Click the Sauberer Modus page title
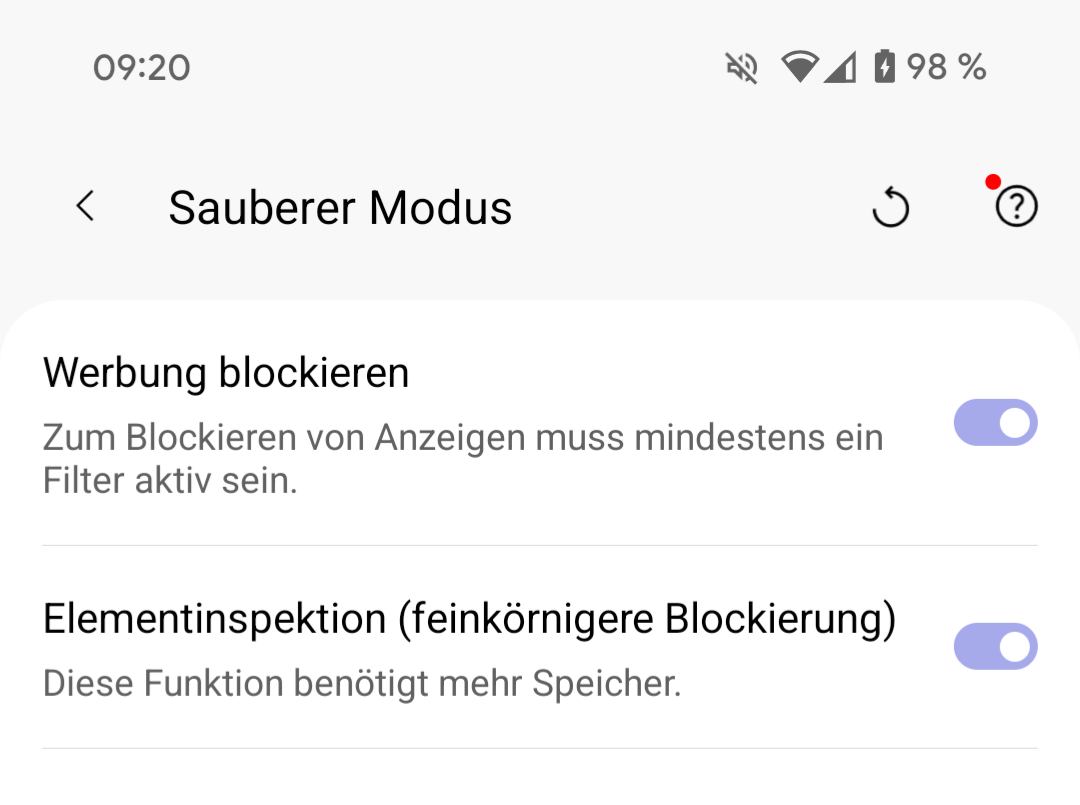The image size is (1080, 805). (340, 208)
